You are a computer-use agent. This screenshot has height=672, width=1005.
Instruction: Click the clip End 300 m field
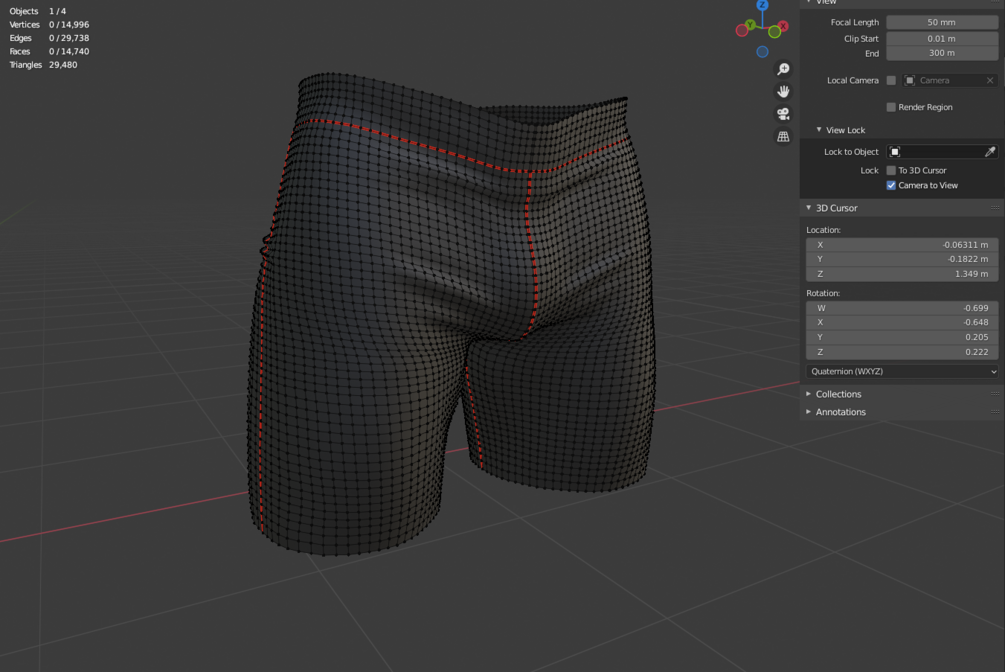pos(942,53)
